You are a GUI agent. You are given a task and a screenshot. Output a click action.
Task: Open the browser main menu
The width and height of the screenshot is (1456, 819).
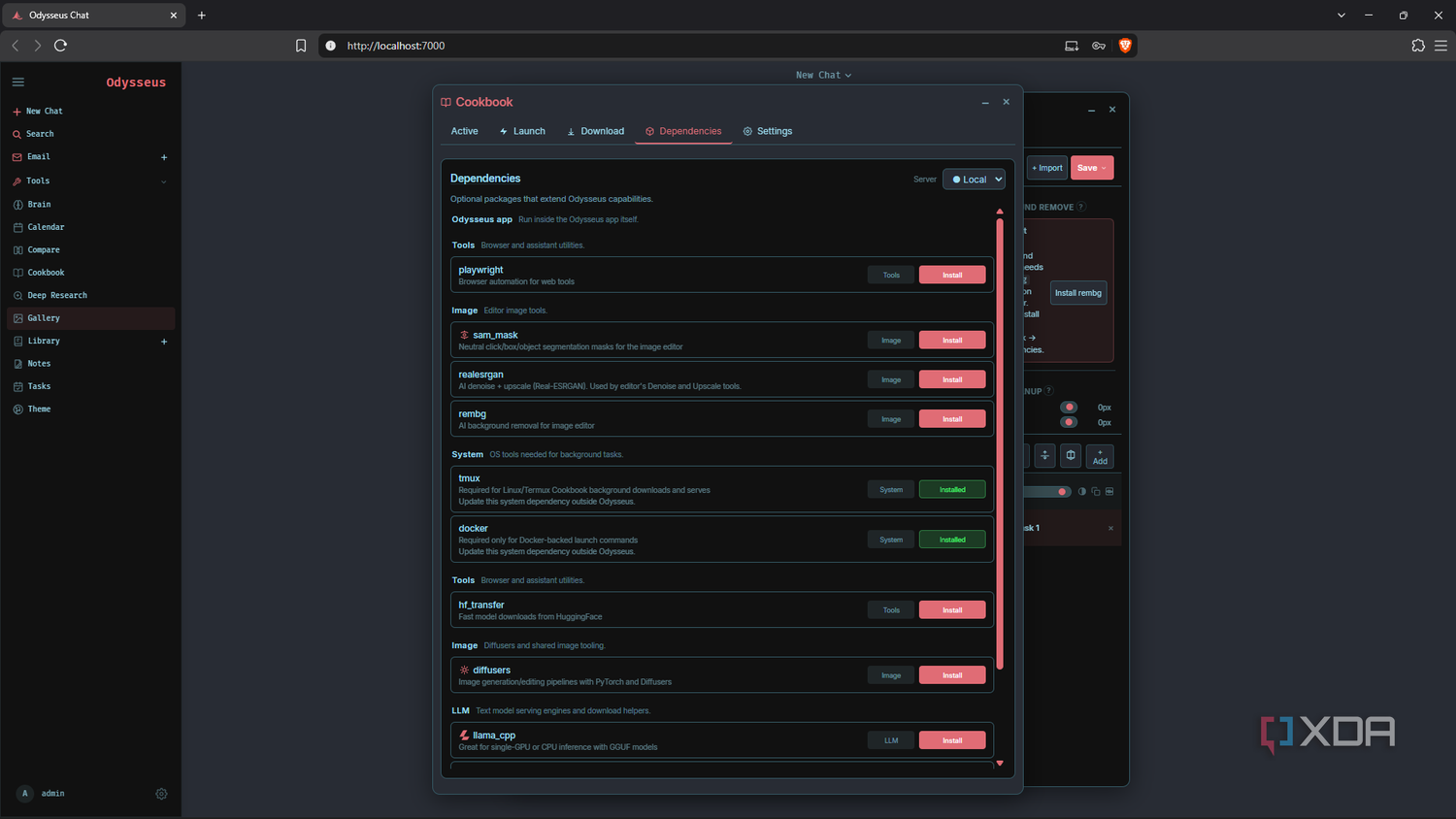click(x=1440, y=46)
